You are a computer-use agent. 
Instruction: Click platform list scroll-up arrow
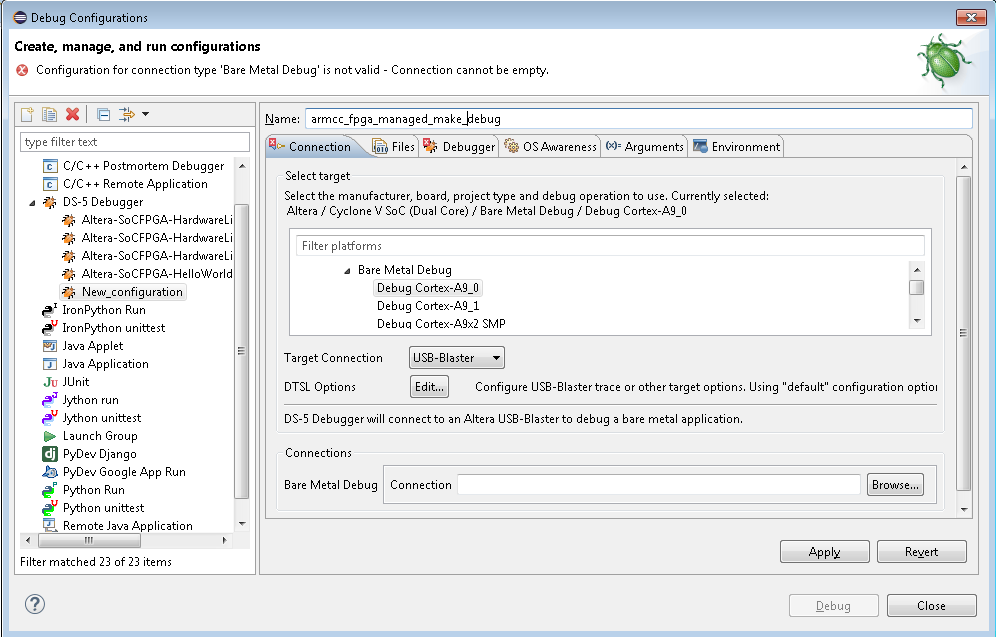(917, 270)
